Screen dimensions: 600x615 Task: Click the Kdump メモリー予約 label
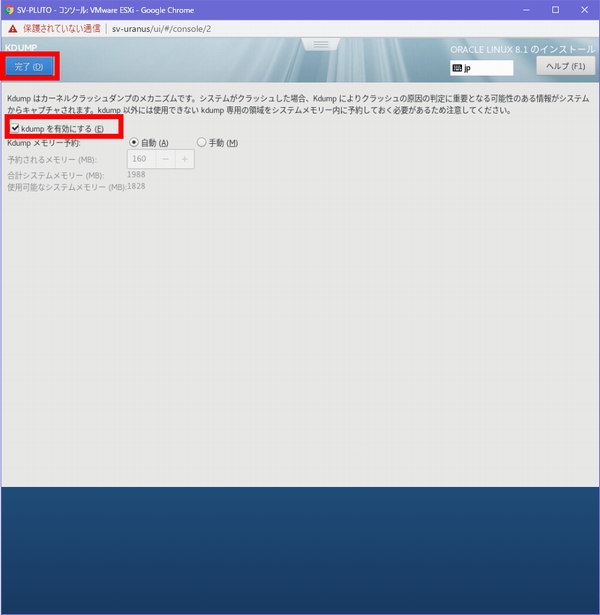(x=44, y=143)
